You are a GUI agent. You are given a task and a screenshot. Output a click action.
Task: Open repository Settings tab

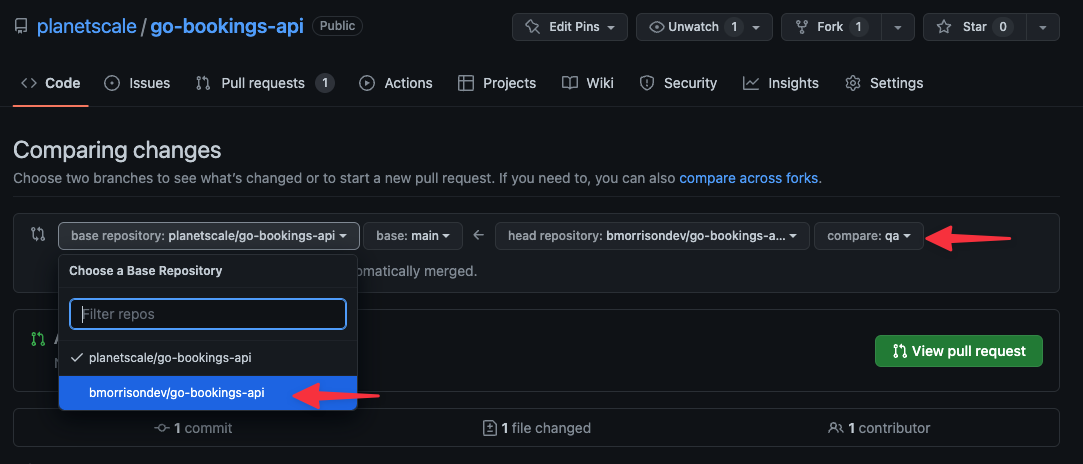coord(883,84)
